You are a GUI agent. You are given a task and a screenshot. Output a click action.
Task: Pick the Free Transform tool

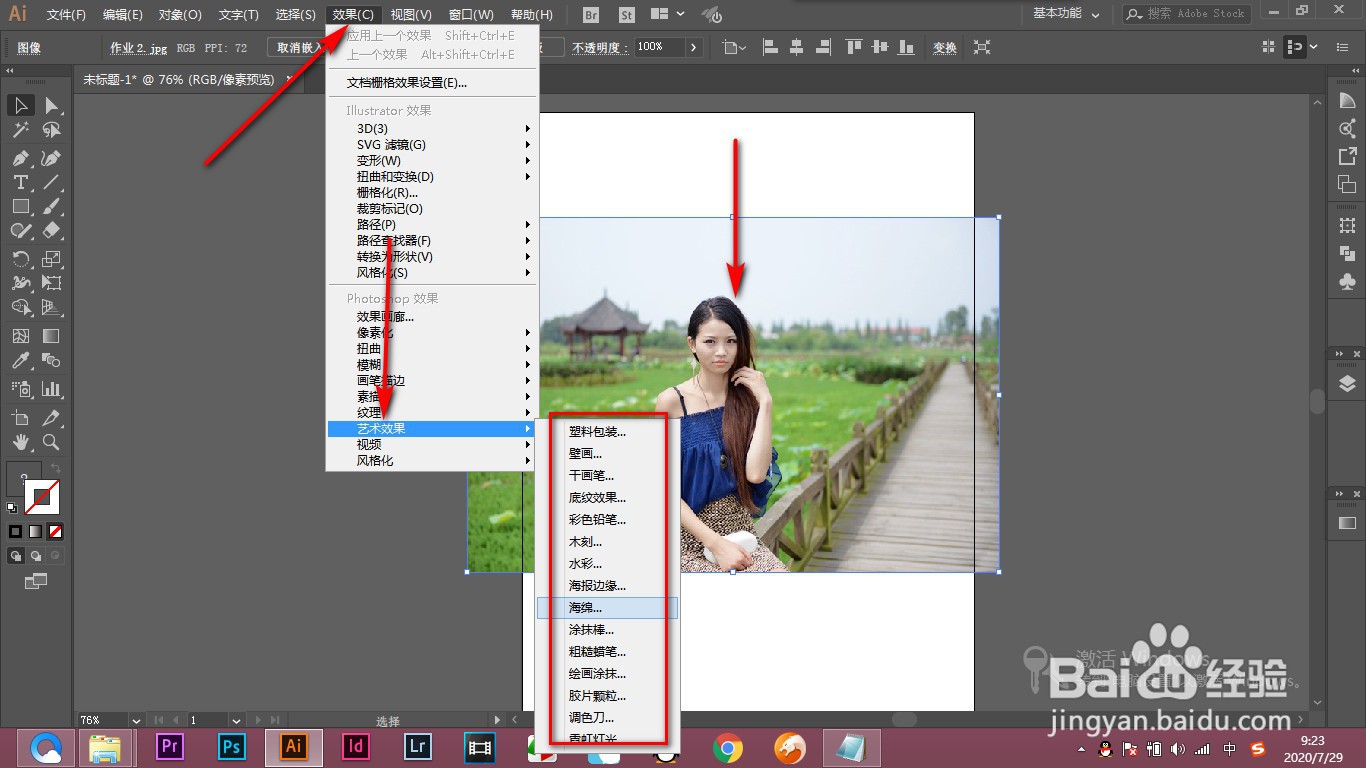coord(51,283)
